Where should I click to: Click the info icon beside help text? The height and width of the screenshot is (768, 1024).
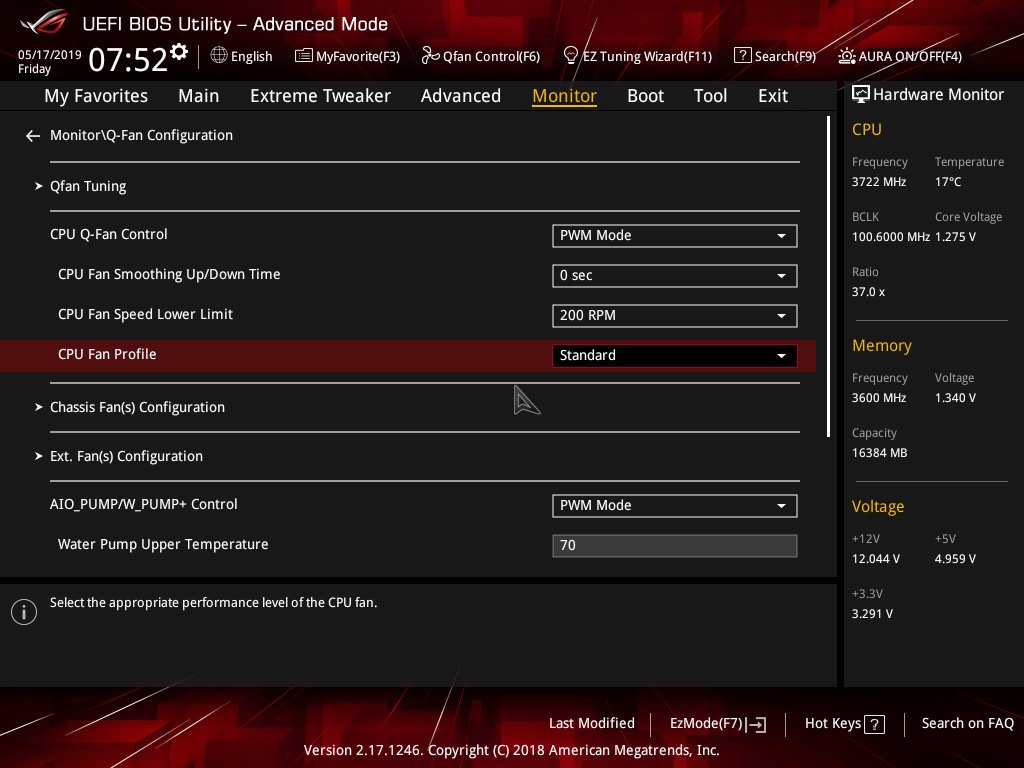pos(24,612)
